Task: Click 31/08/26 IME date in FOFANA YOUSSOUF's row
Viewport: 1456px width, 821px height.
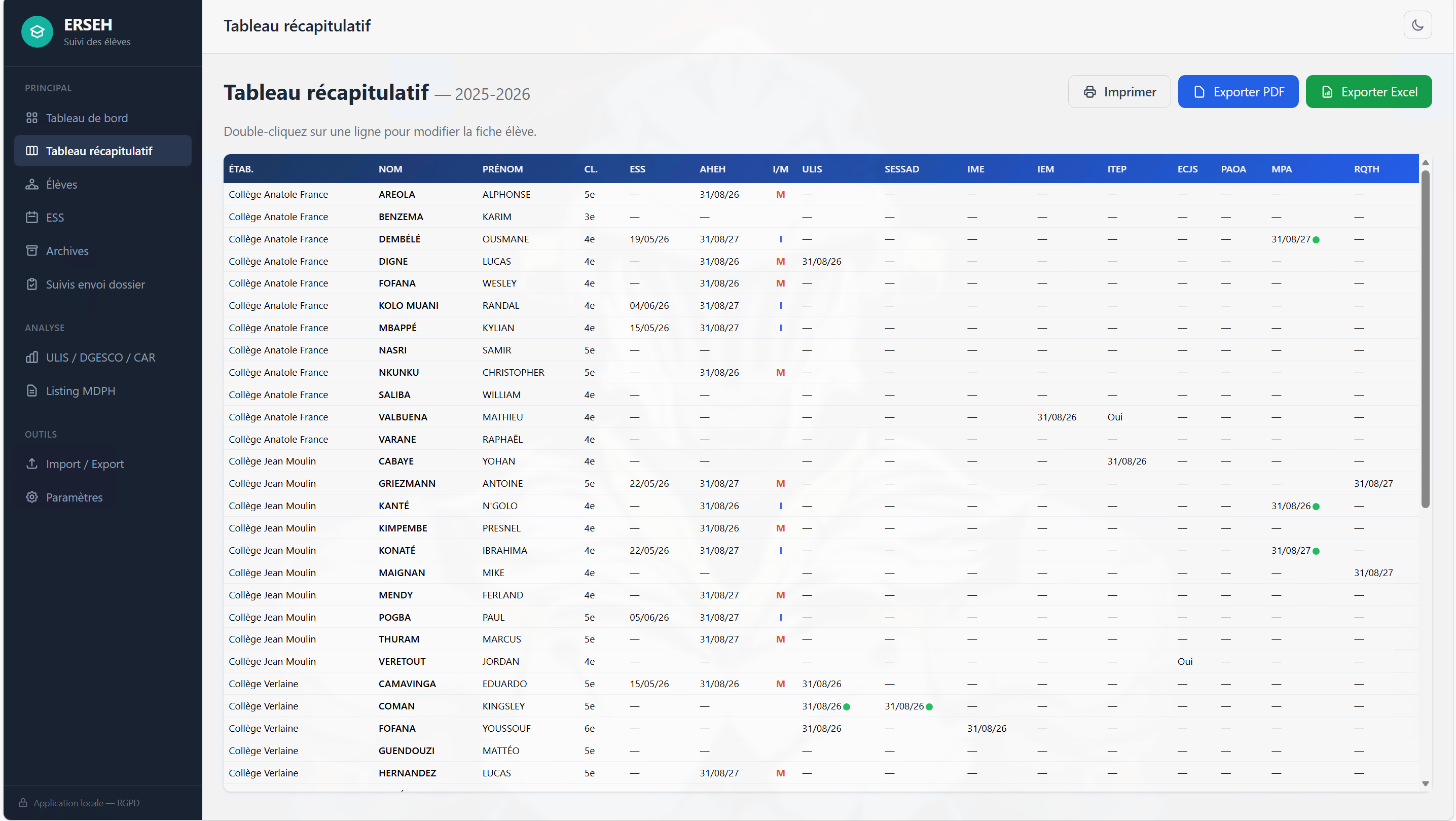Action: [x=987, y=728]
